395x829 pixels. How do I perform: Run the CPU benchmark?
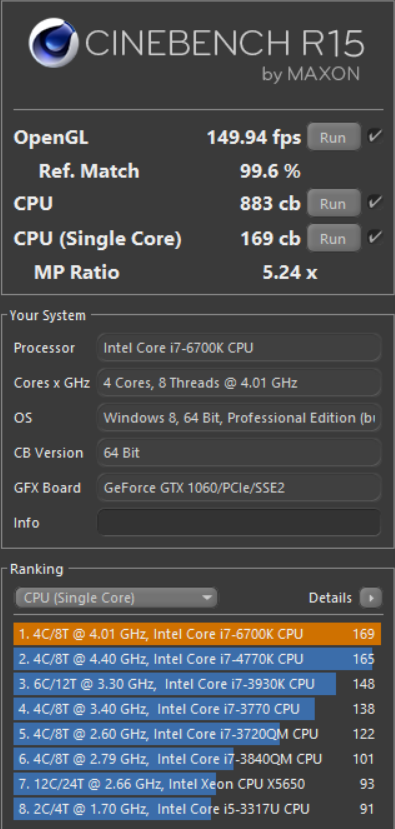pyautogui.click(x=333, y=204)
